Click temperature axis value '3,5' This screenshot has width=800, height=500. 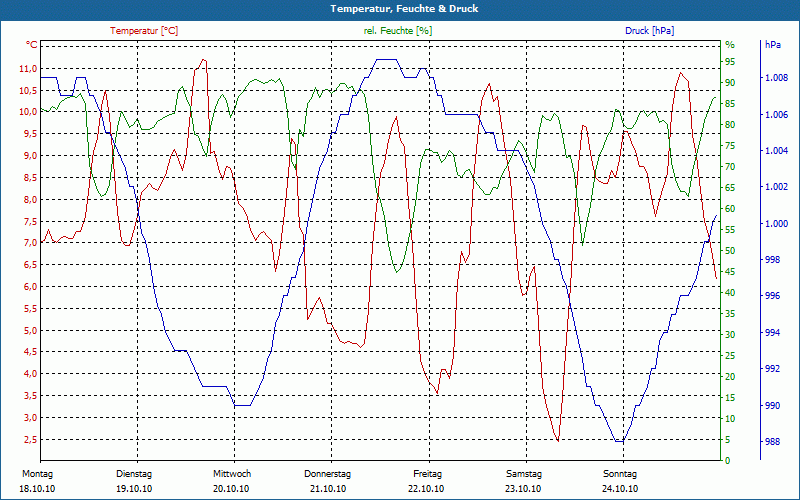coord(30,395)
